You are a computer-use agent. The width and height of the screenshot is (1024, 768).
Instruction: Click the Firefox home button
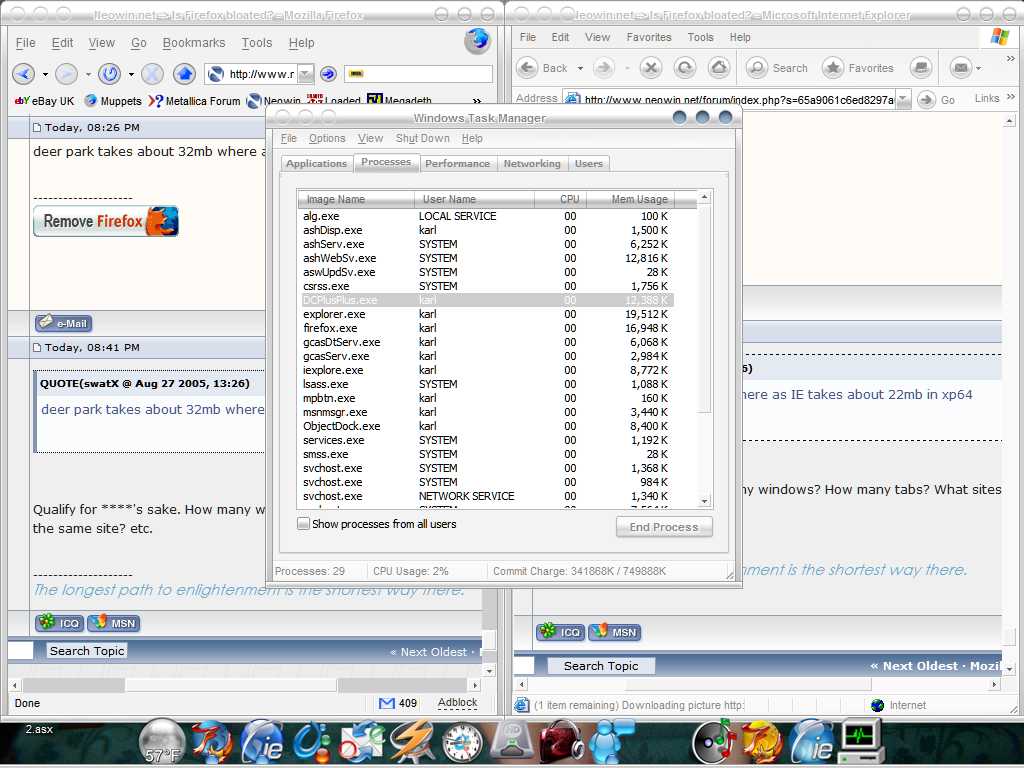(x=184, y=74)
